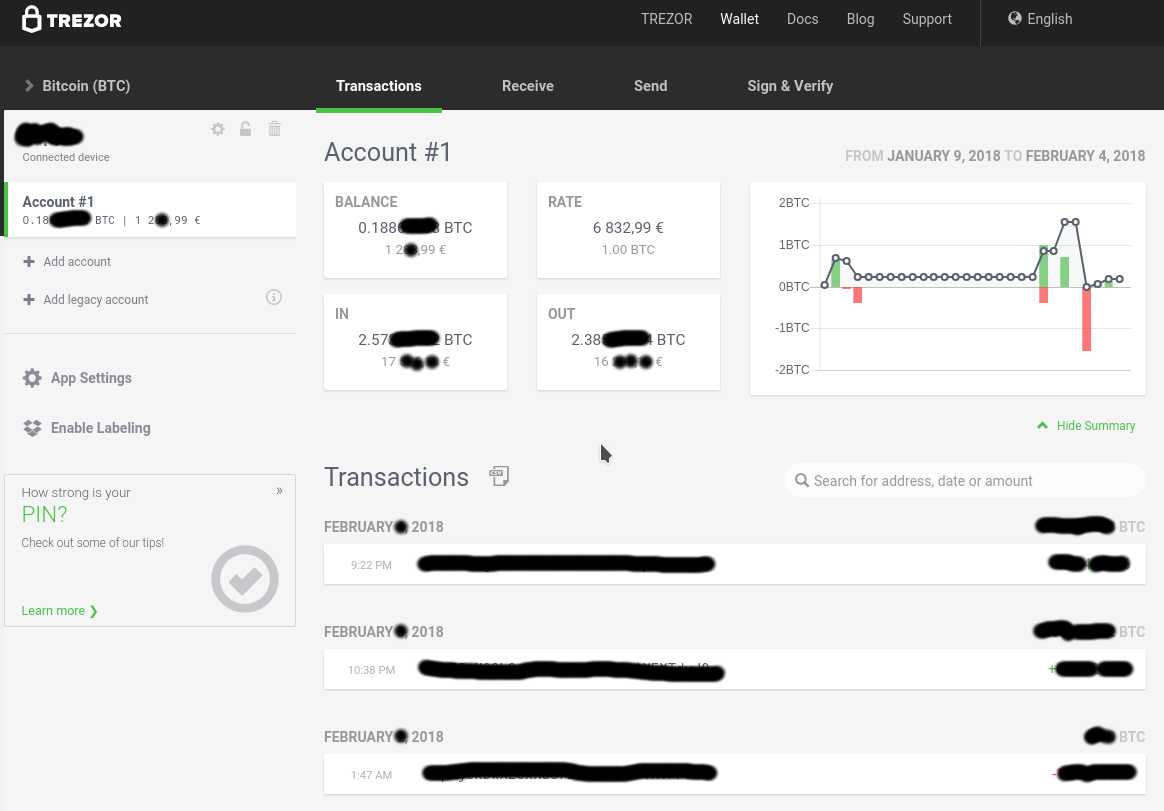The image size is (1164, 811).
Task: Expand the Bitcoin (BTC) coin selector
Action: (x=77, y=86)
